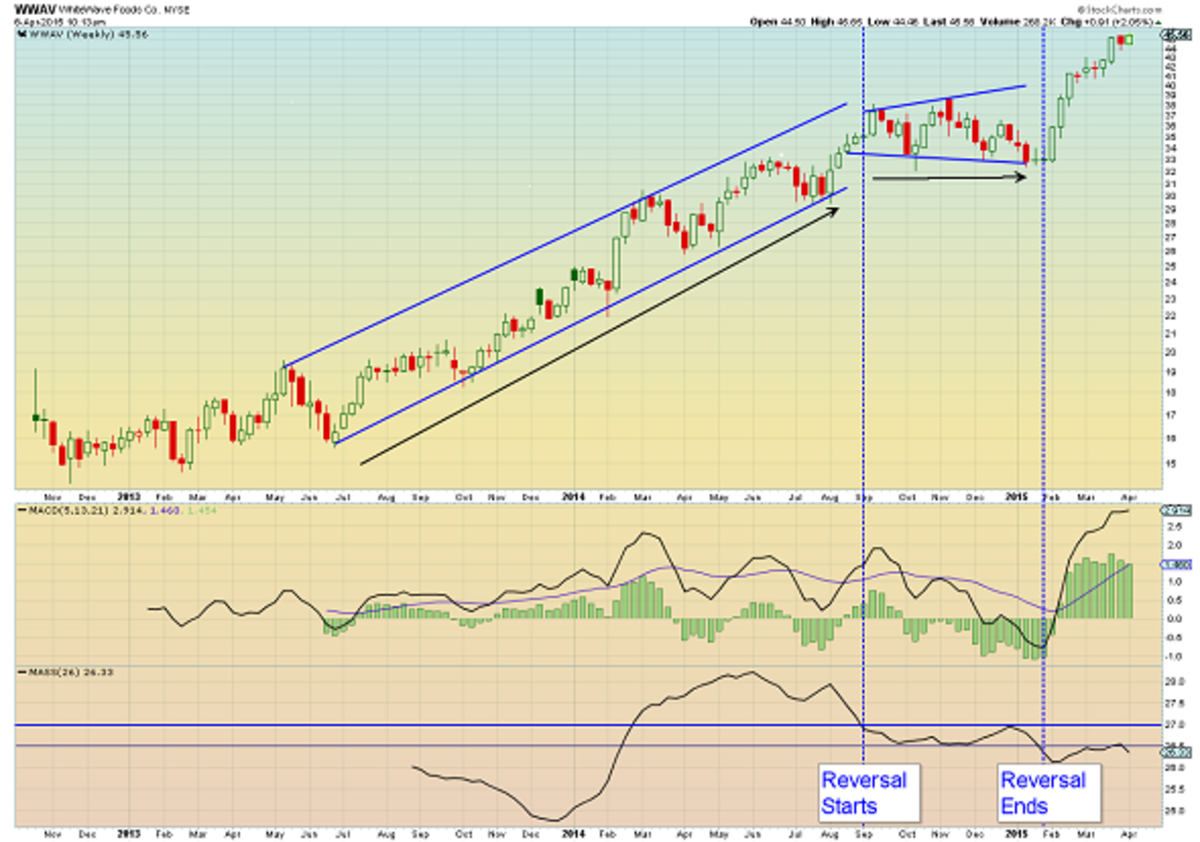Click the MASS(26) 26.33 indicator legend

coord(64,672)
